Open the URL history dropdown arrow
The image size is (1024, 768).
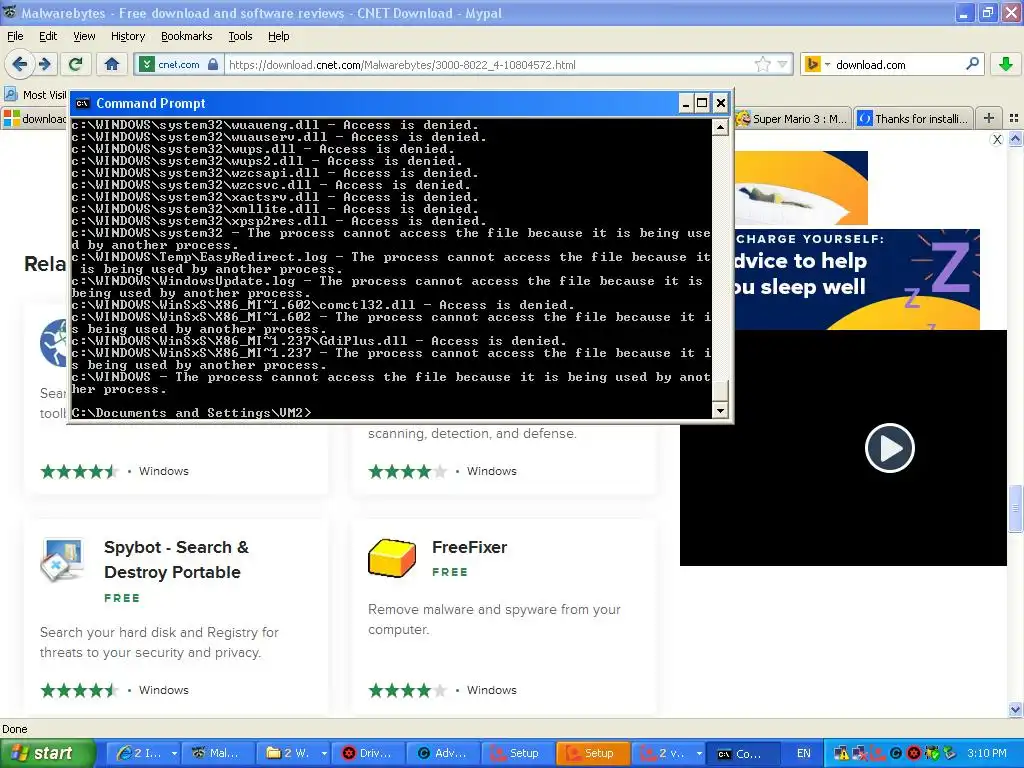[782, 64]
